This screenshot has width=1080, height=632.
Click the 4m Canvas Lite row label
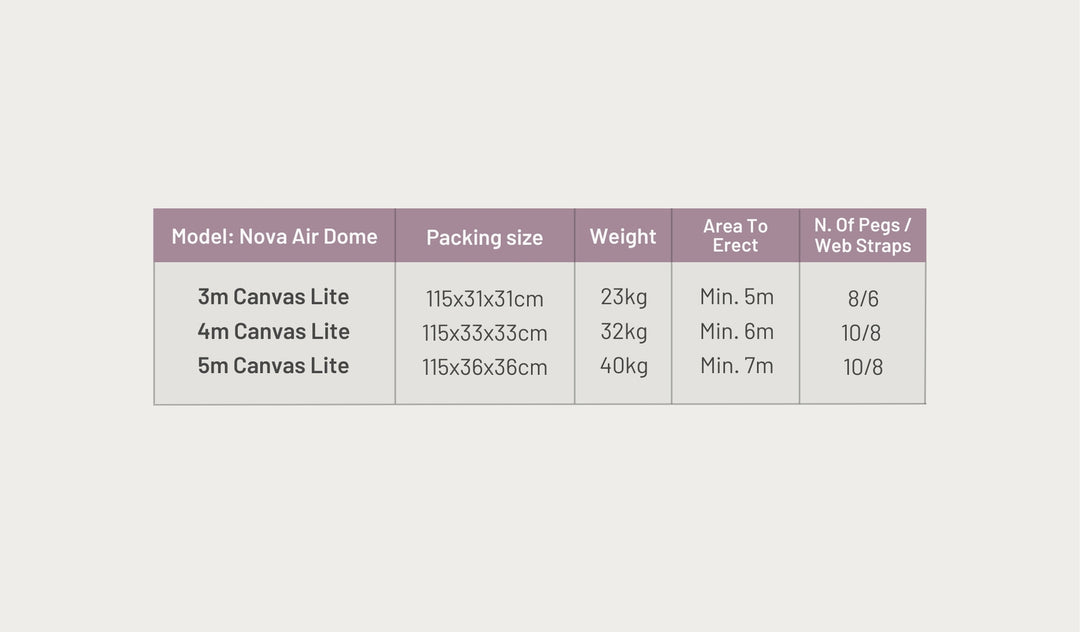pos(273,331)
